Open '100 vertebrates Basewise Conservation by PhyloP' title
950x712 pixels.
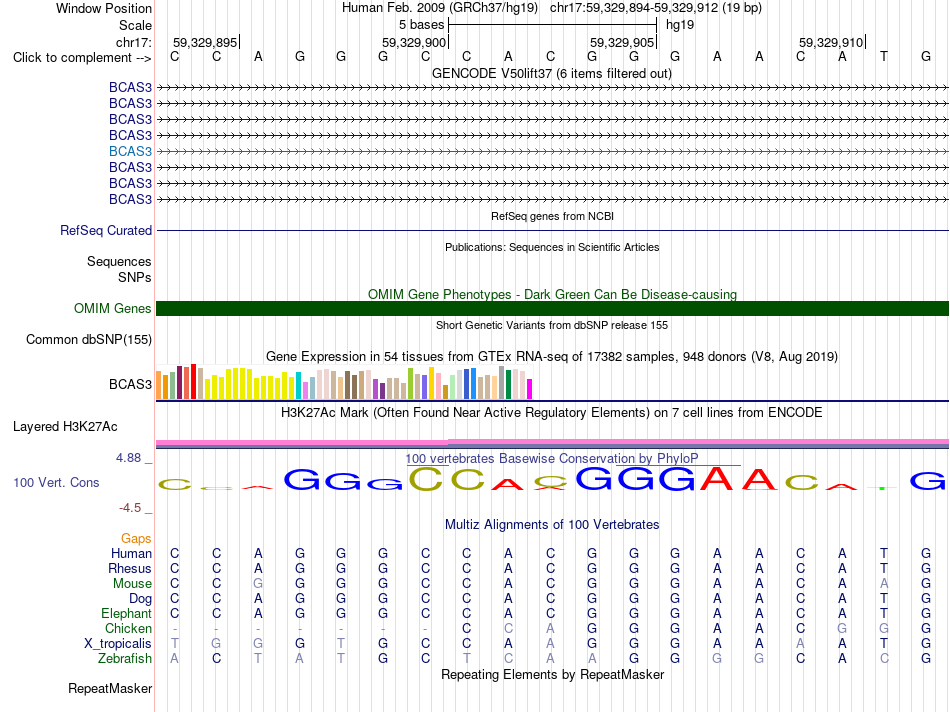(x=552, y=459)
